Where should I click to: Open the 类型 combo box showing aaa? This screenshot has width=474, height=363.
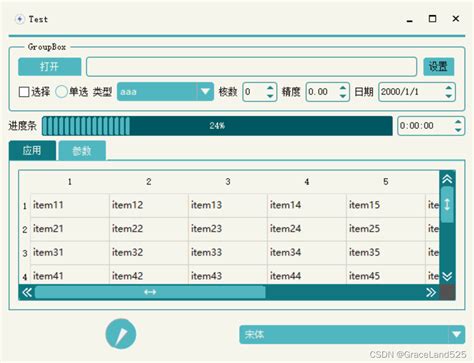tap(165, 92)
